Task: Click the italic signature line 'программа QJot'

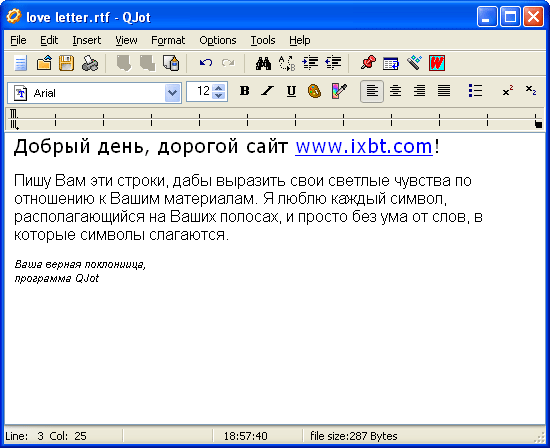Action: [56, 279]
